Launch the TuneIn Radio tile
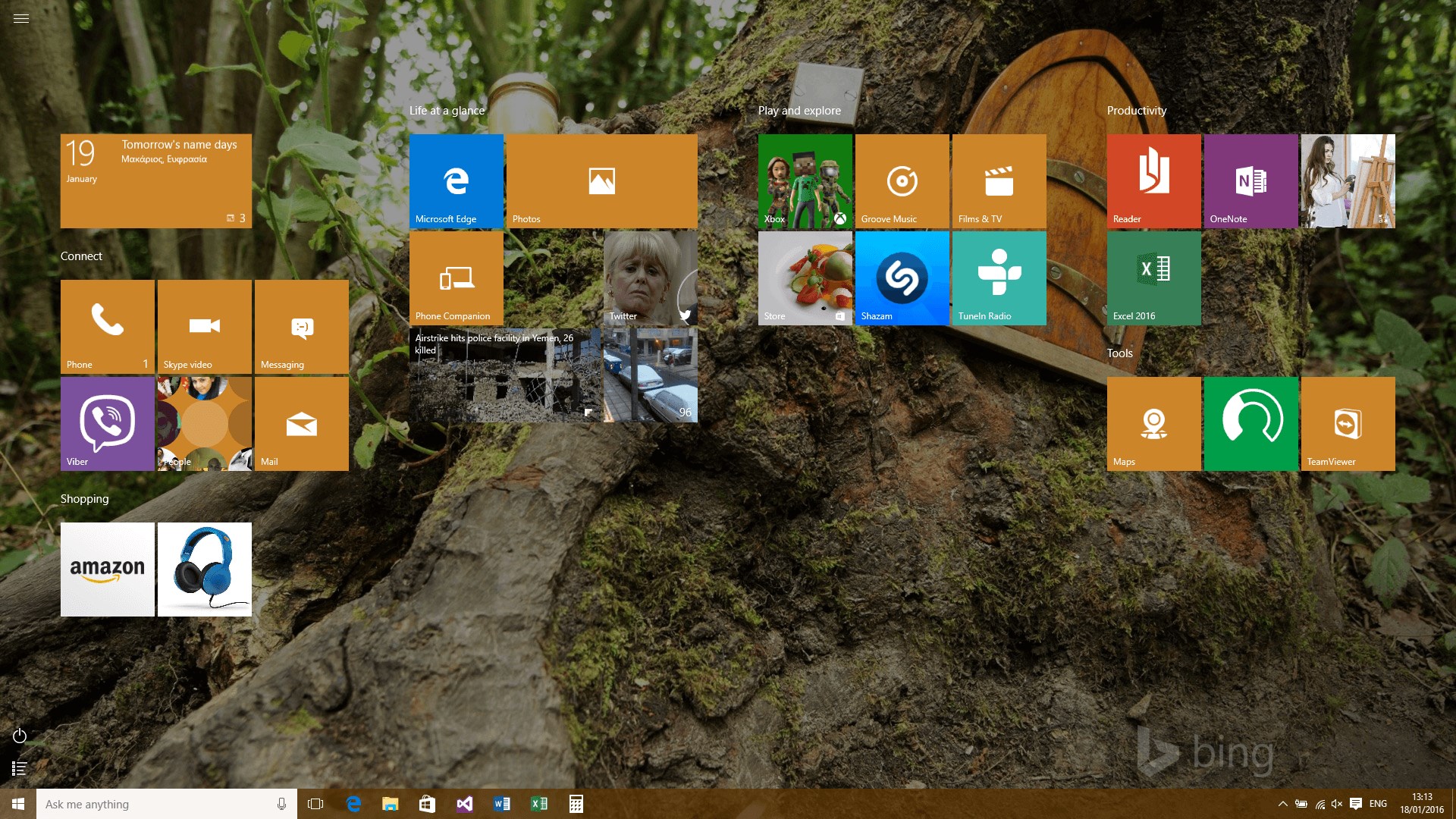 point(999,278)
